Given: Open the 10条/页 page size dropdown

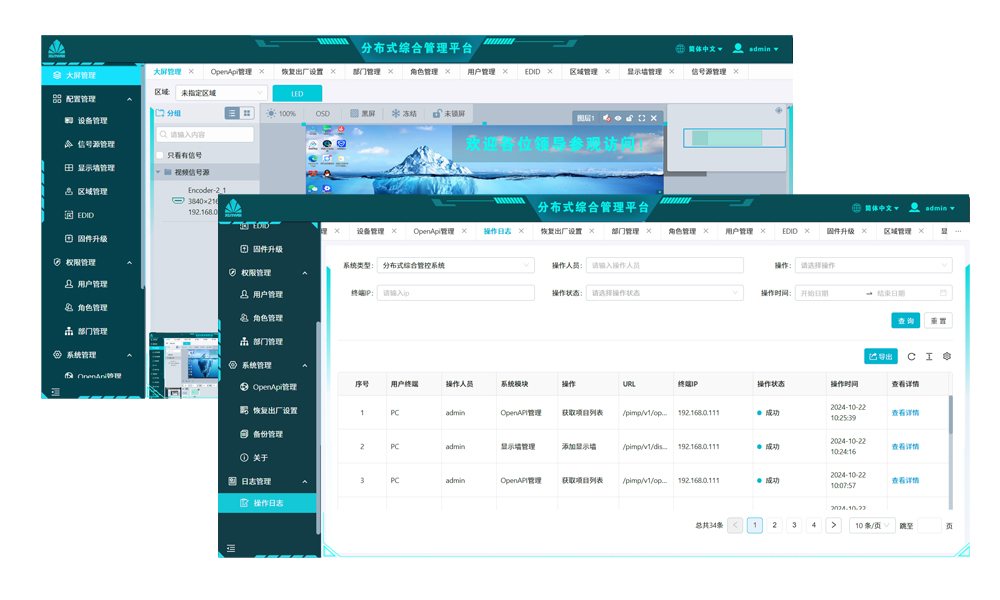Looking at the screenshot, I should (x=872, y=525).
